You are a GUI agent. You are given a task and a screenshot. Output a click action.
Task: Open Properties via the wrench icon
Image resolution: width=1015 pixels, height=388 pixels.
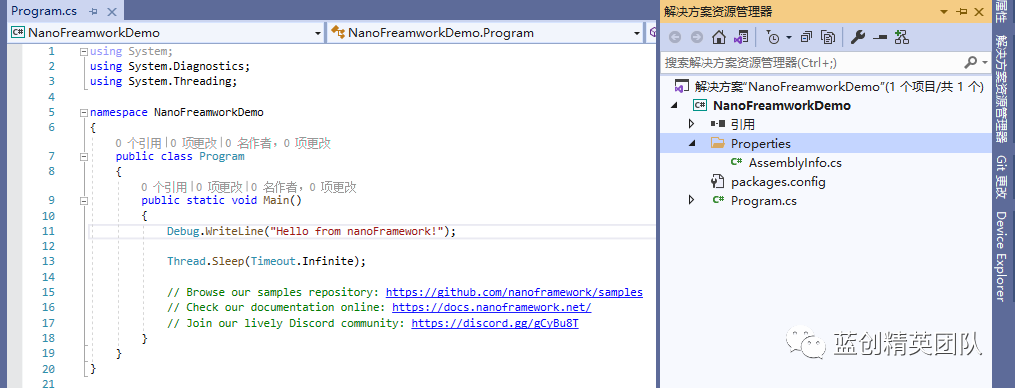(x=858, y=38)
